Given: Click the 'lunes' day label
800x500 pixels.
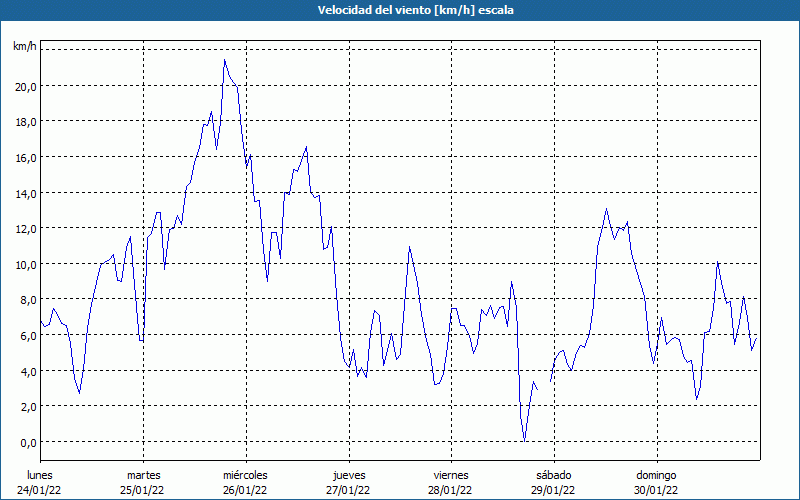Looking at the screenshot, I should pos(40,475).
